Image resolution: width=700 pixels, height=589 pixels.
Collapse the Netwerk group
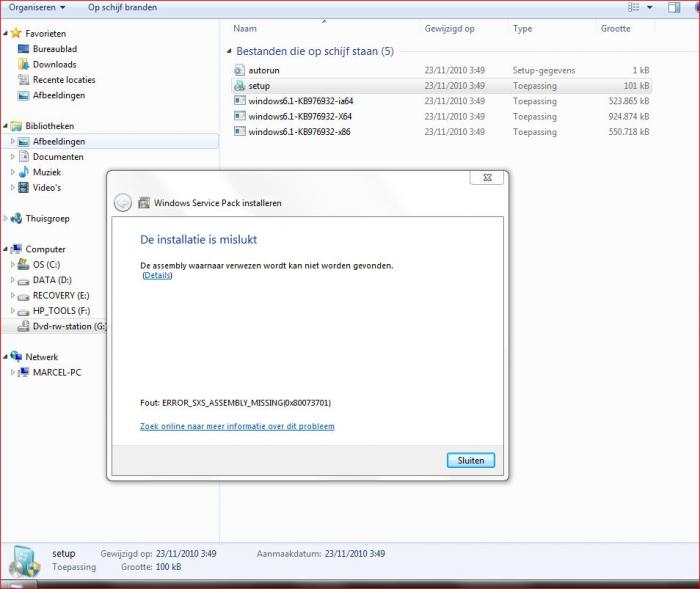5,357
